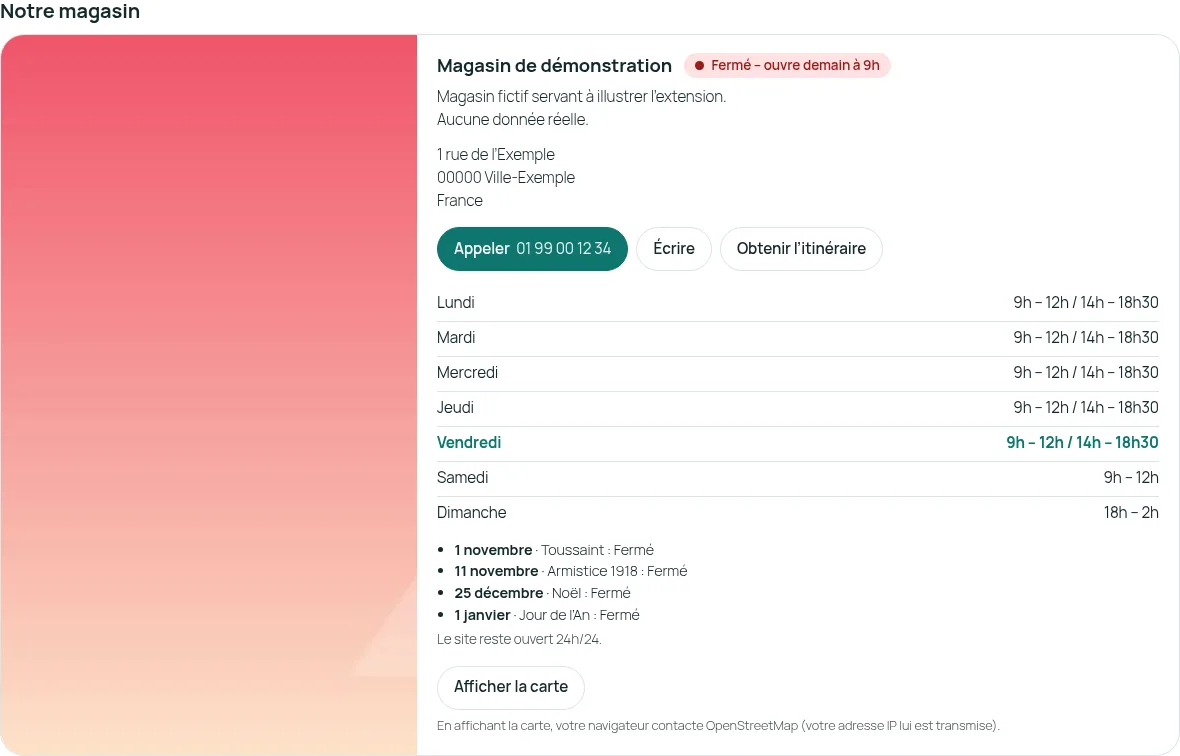Click the 'Samedi' day label
This screenshot has width=1180, height=756.
click(x=462, y=478)
